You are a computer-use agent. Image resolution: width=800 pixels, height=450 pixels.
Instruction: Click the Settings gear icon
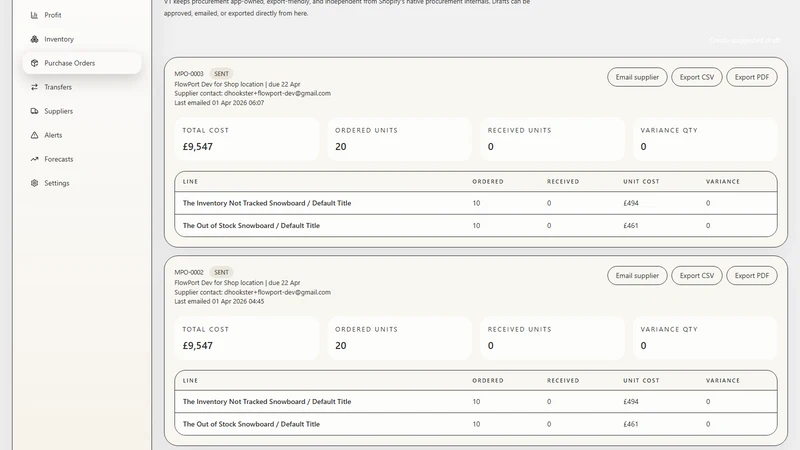pyautogui.click(x=34, y=183)
